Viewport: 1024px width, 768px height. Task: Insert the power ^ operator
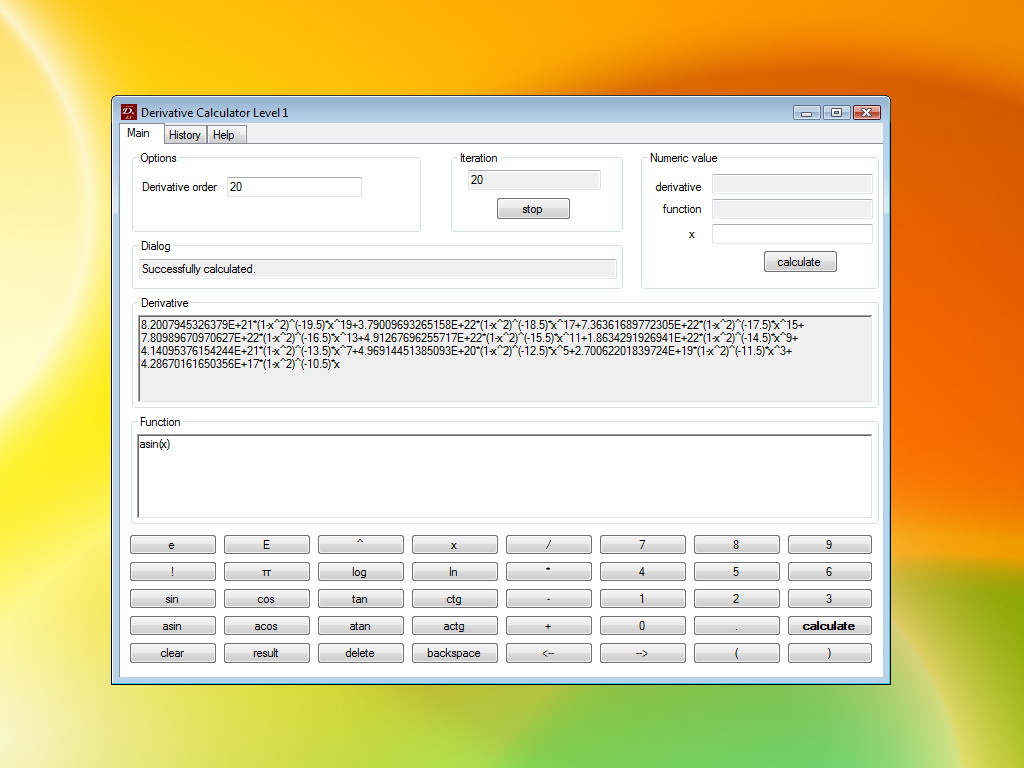point(360,545)
